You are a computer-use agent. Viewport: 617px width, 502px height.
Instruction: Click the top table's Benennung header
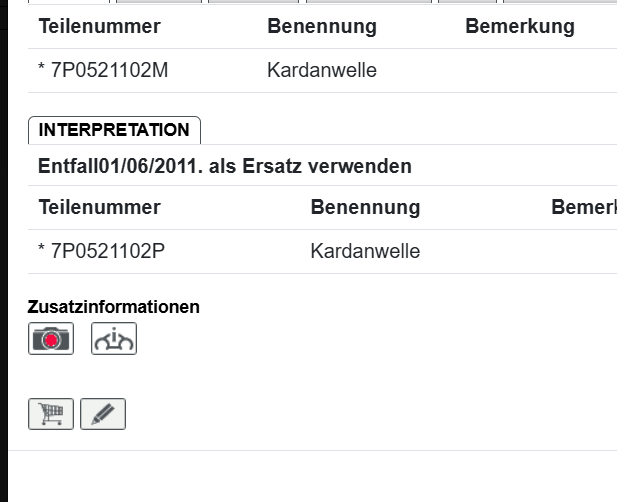[x=321, y=27]
